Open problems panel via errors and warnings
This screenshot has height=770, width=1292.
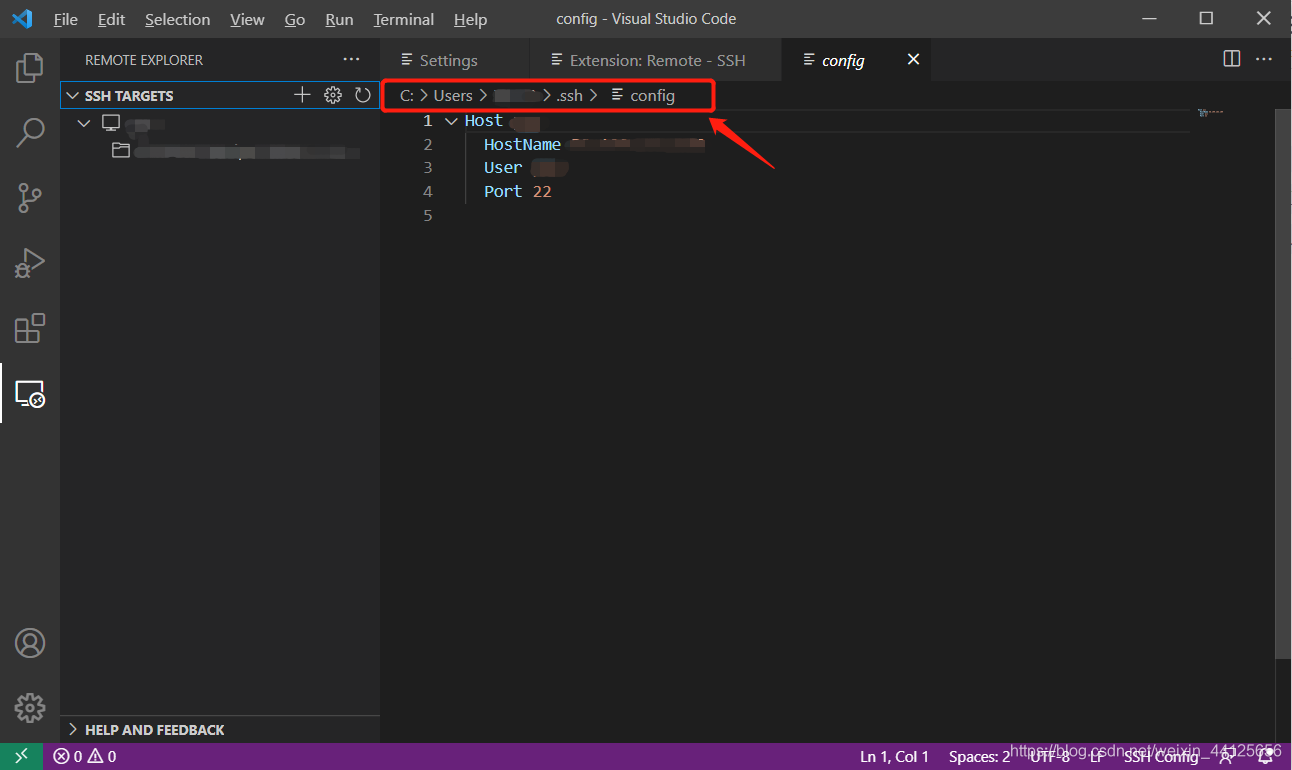click(x=85, y=757)
